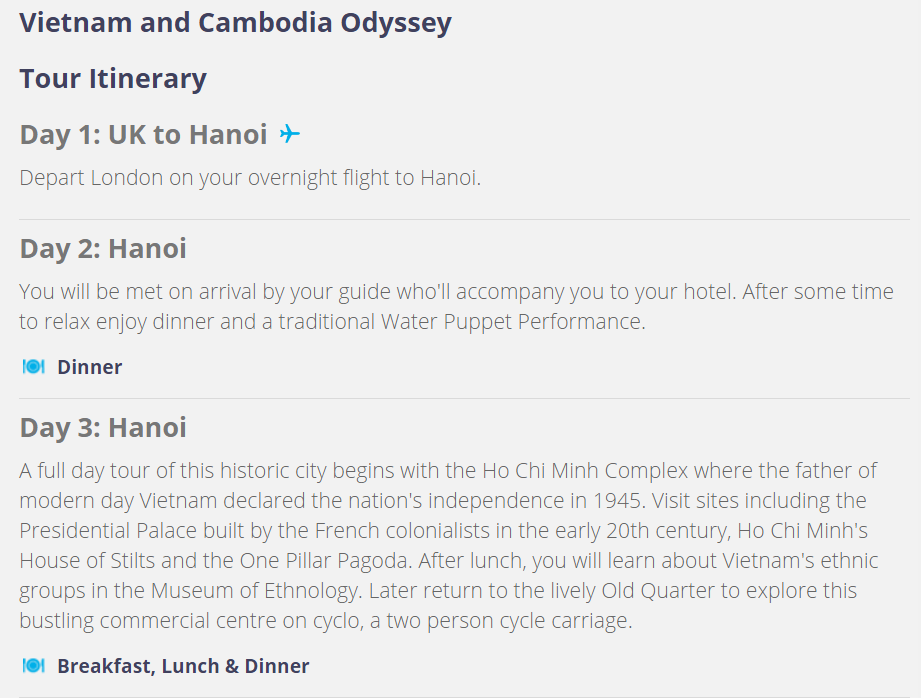921x698 pixels.
Task: Click the Dinner meal label under Day 2
Action: coord(89,367)
